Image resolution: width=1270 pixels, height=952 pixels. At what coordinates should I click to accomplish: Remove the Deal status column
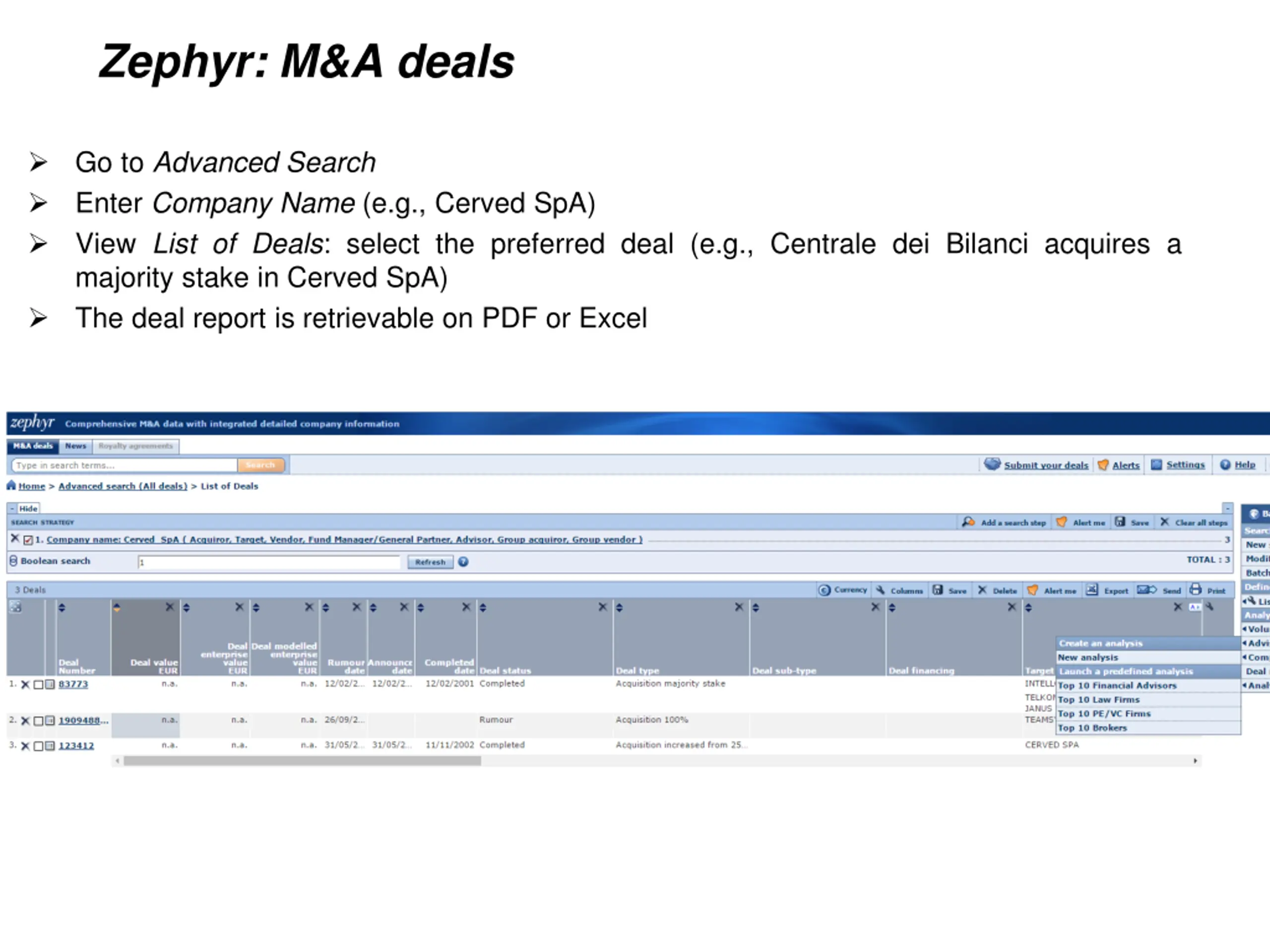pos(602,607)
